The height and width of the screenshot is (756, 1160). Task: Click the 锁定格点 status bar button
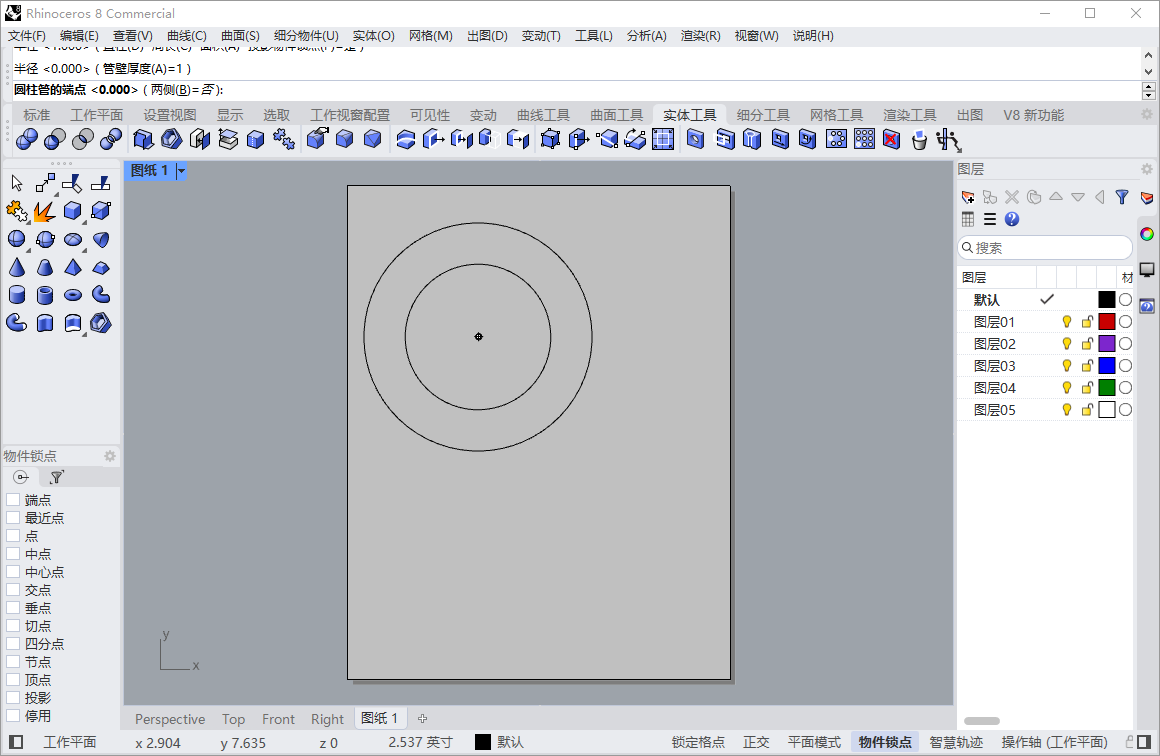(698, 742)
